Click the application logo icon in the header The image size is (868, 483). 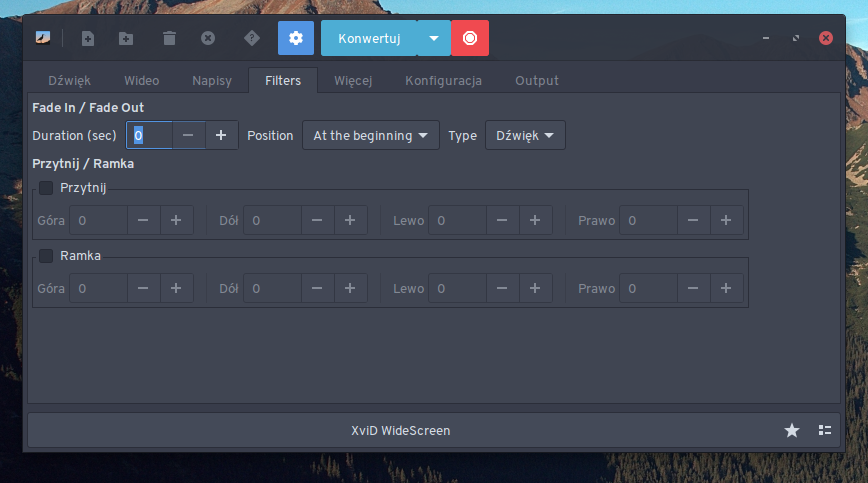(x=43, y=38)
